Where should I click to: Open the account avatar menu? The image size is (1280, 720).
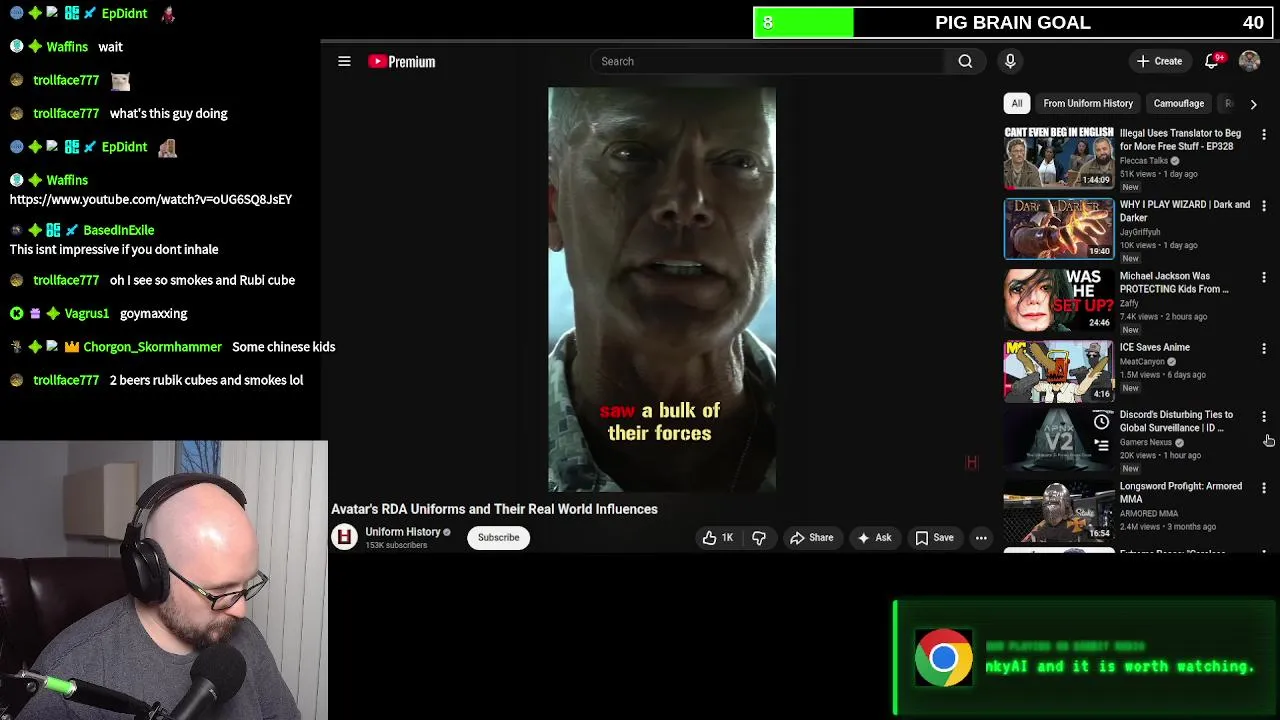tap(1249, 61)
